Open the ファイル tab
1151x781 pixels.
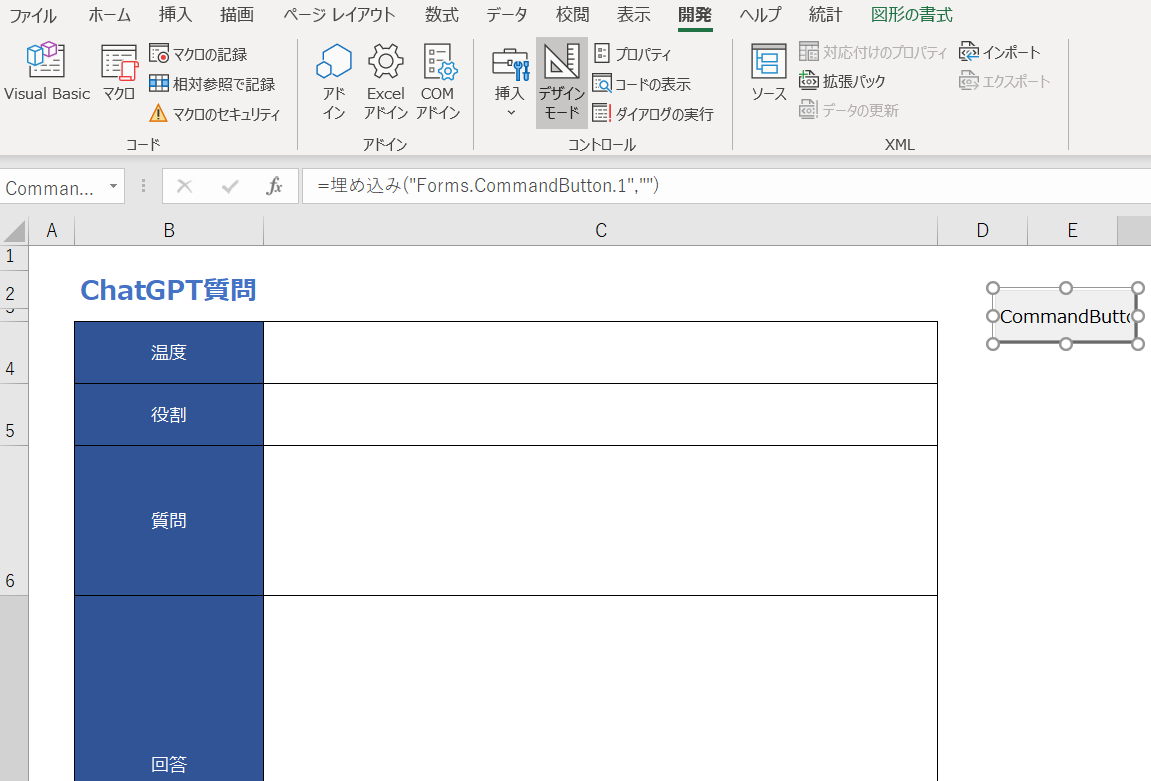(x=32, y=15)
